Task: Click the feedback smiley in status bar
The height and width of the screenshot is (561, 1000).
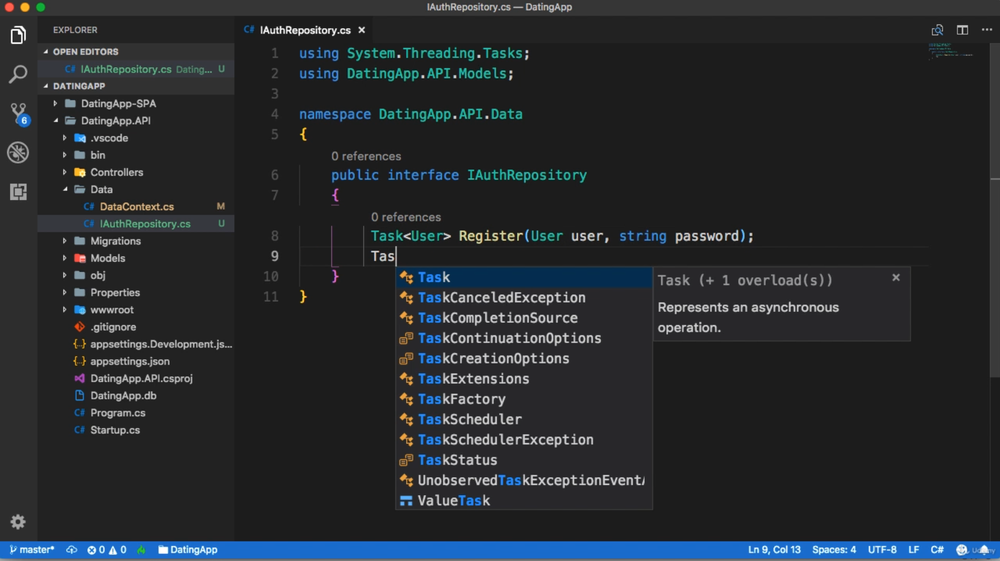Action: tap(962, 550)
